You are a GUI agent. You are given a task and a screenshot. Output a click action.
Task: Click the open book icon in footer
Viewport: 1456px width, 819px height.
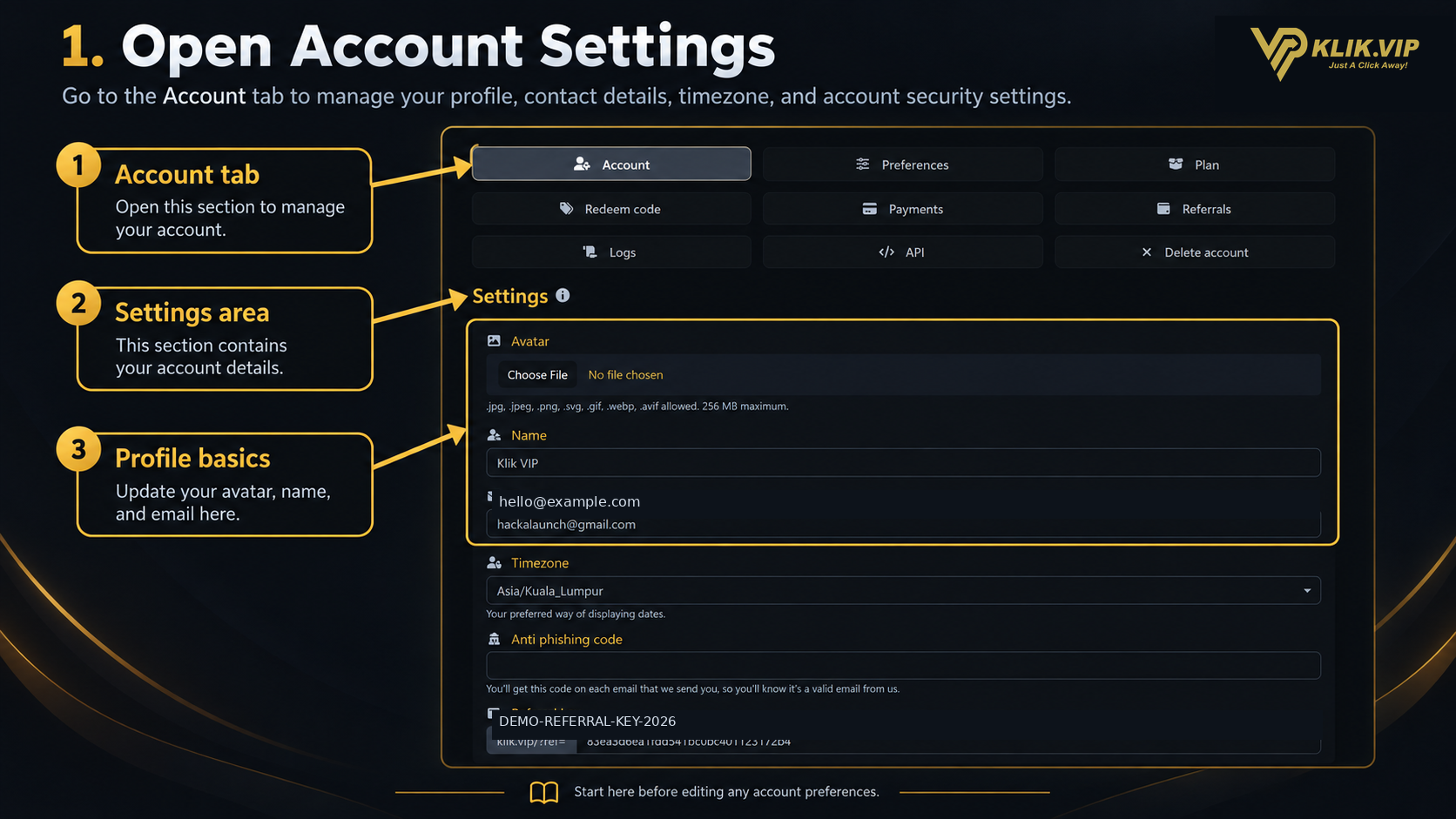[544, 792]
